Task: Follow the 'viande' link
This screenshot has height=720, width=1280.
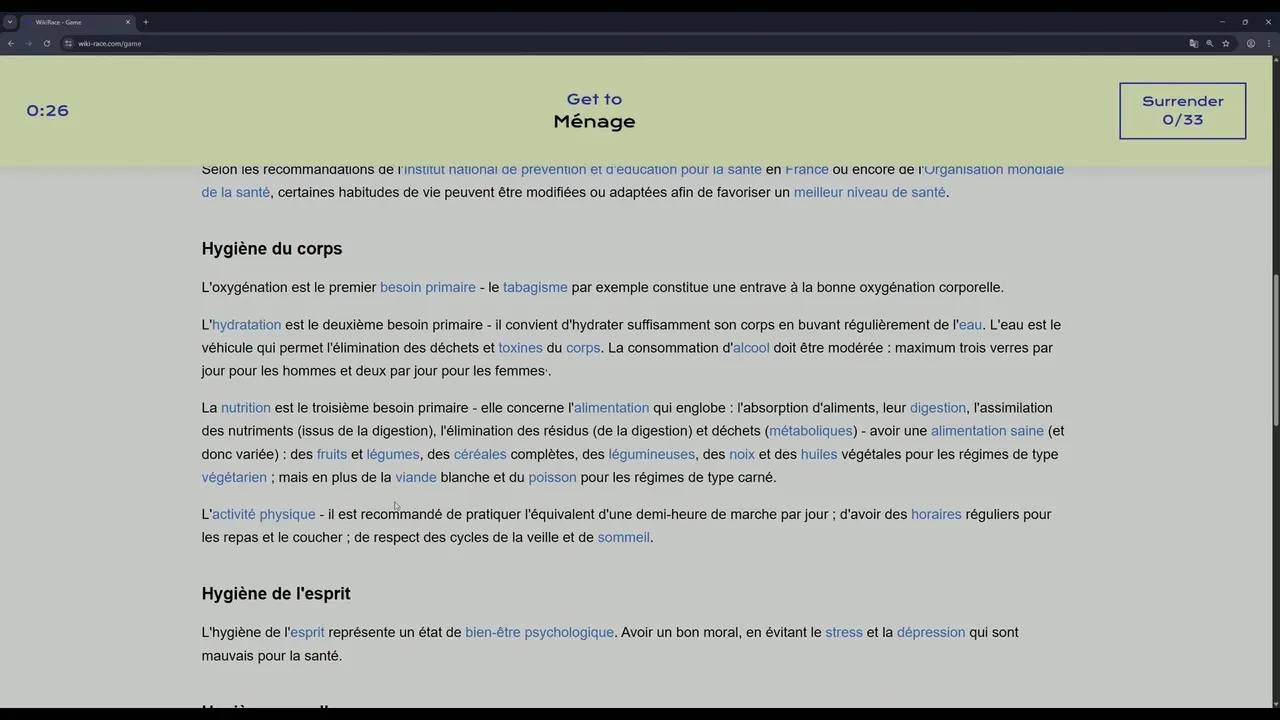Action: pos(416,477)
